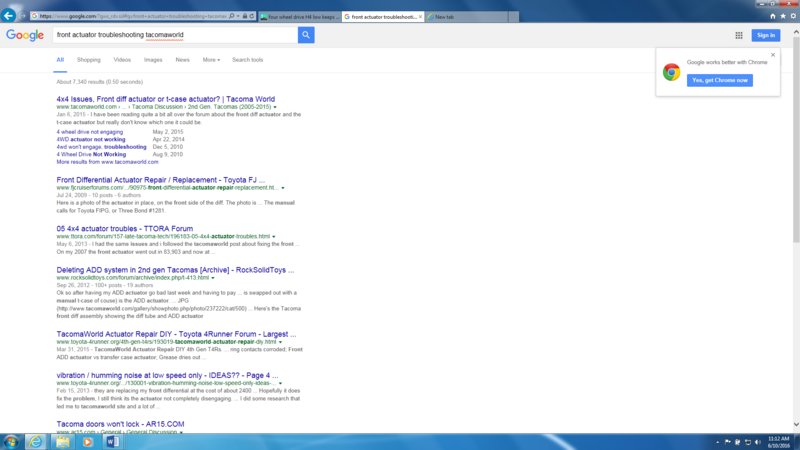Click the Google logo
This screenshot has width=800, height=450.
[25, 35]
